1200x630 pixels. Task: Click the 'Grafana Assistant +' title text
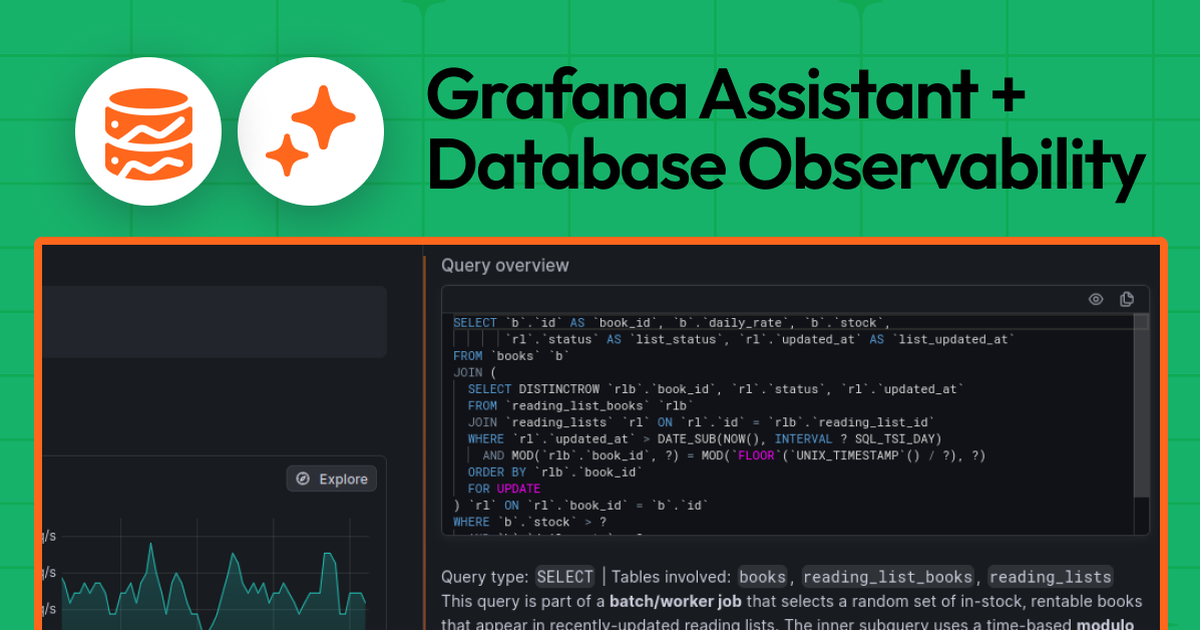[727, 97]
